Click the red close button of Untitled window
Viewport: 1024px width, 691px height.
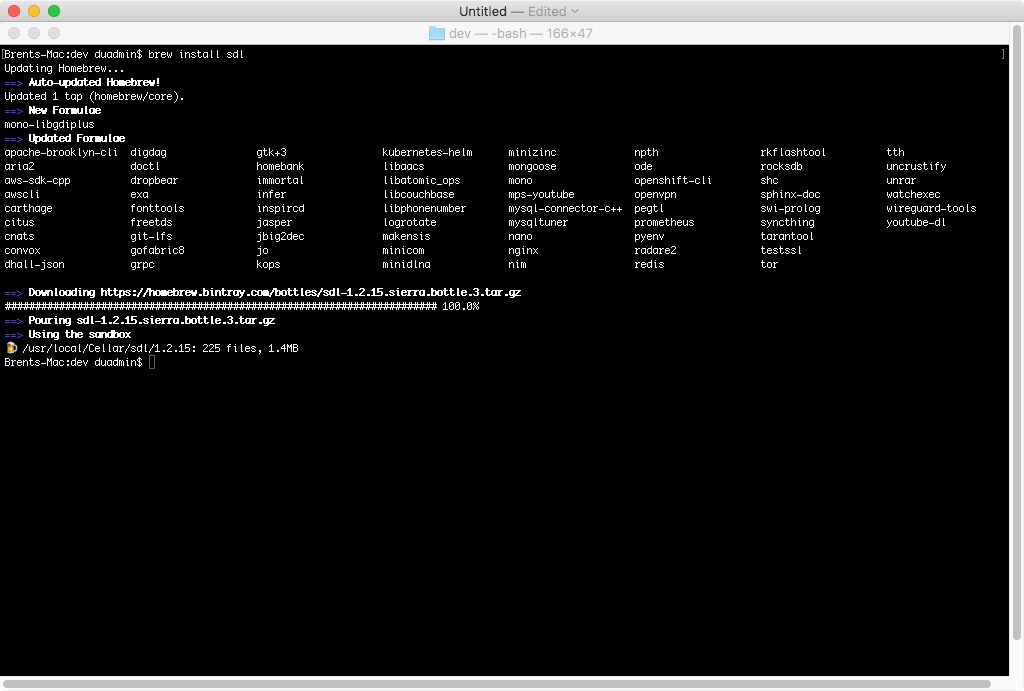click(14, 11)
